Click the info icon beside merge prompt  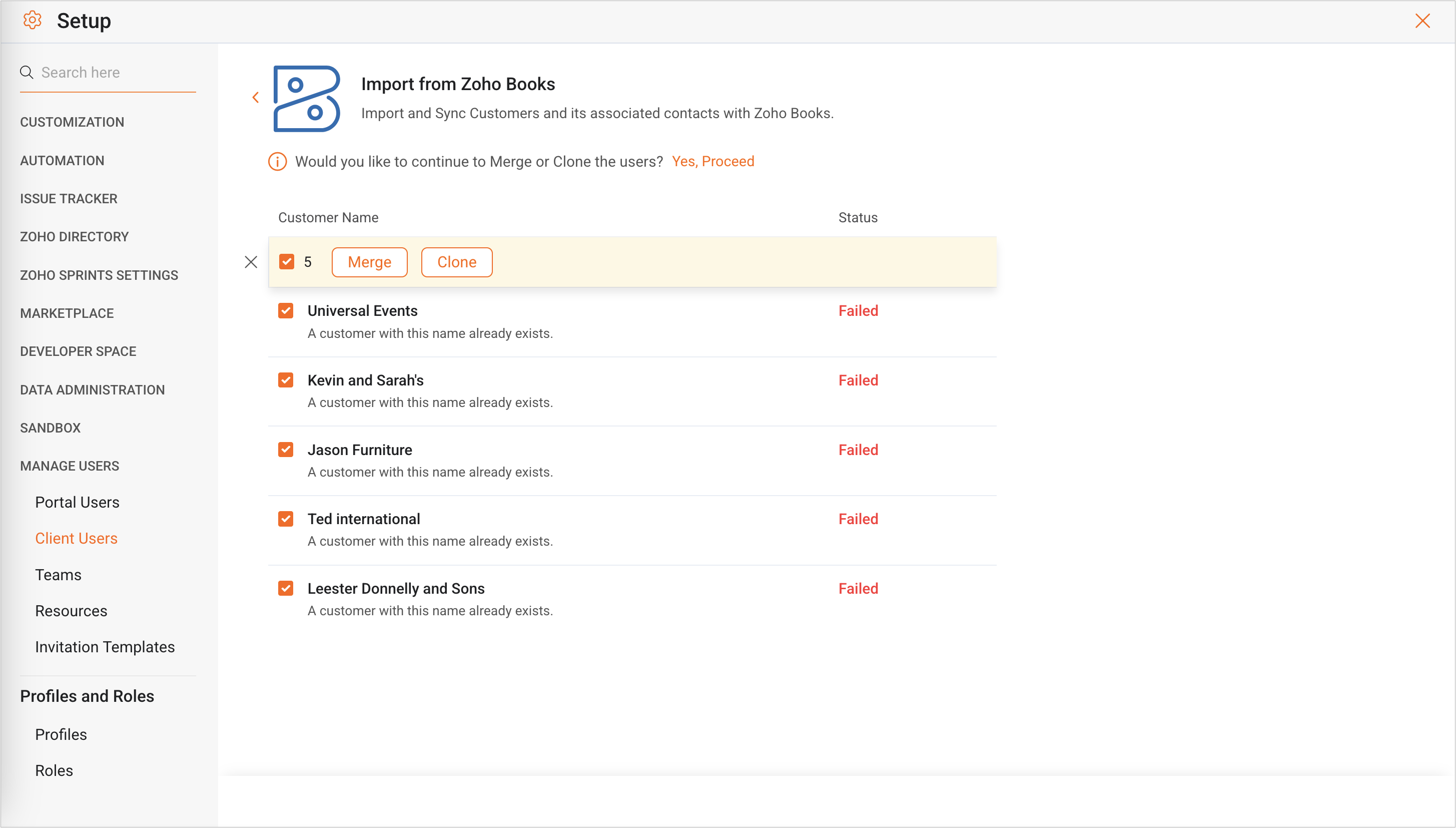pyautogui.click(x=277, y=162)
